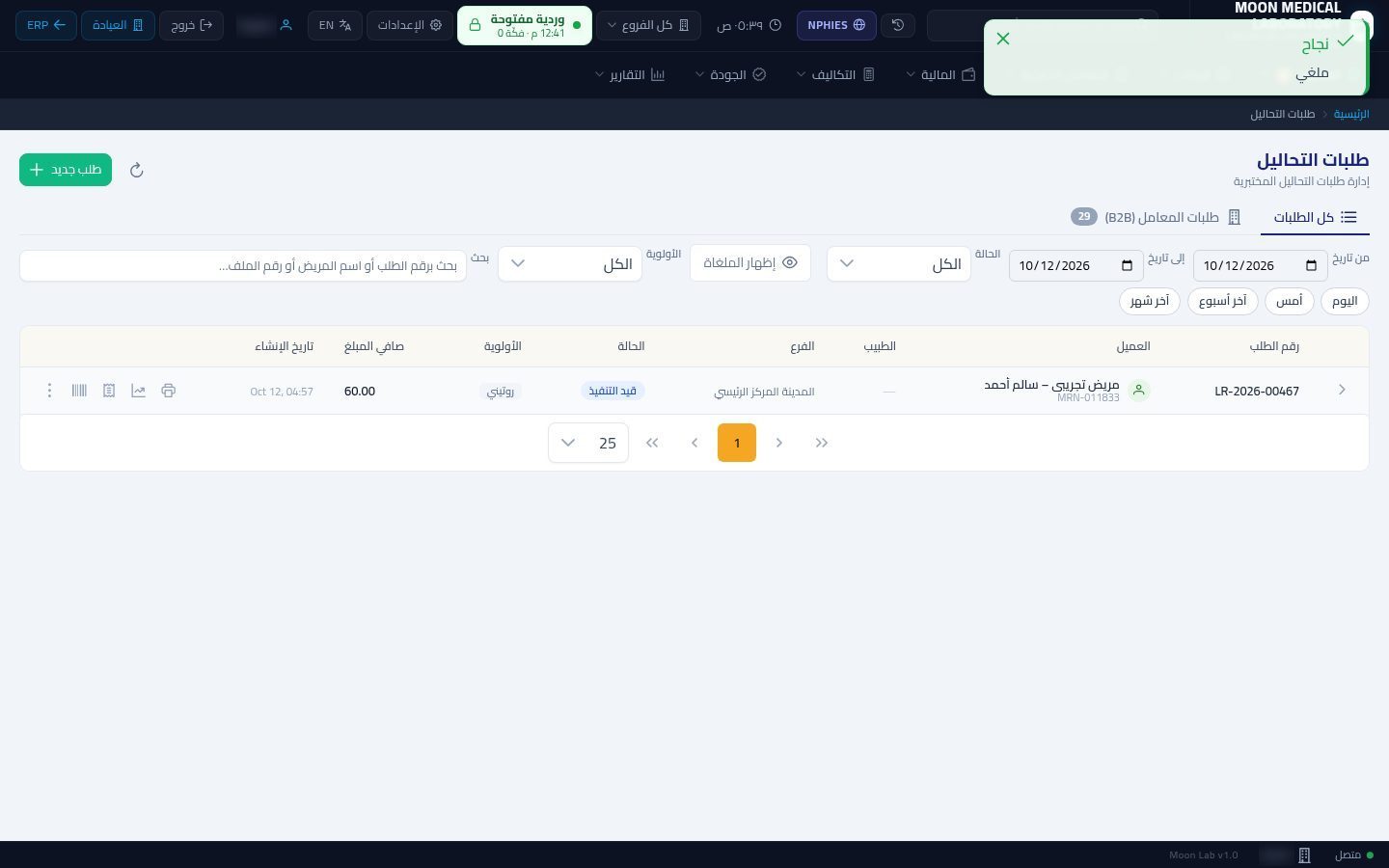Click the خروج logout button
Viewport: 1389px width, 868px height.
(x=191, y=25)
